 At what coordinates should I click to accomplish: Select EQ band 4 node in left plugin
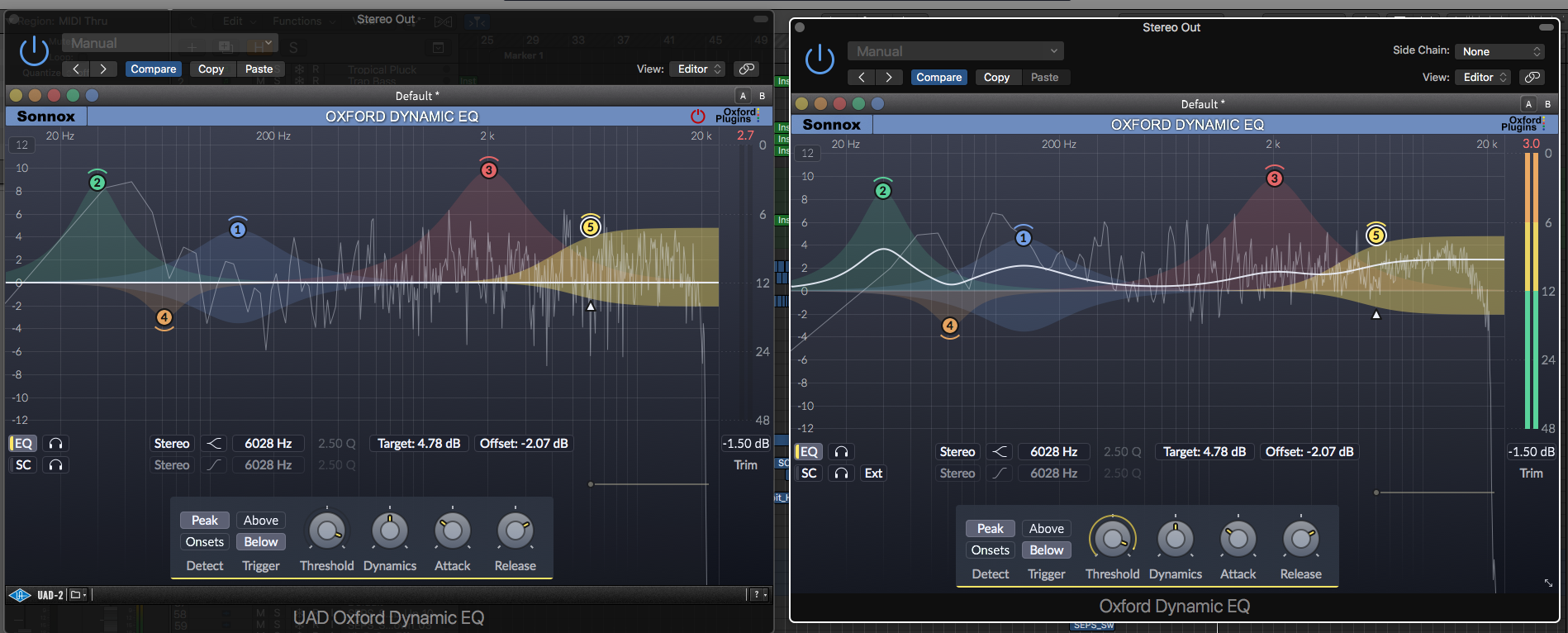click(164, 317)
